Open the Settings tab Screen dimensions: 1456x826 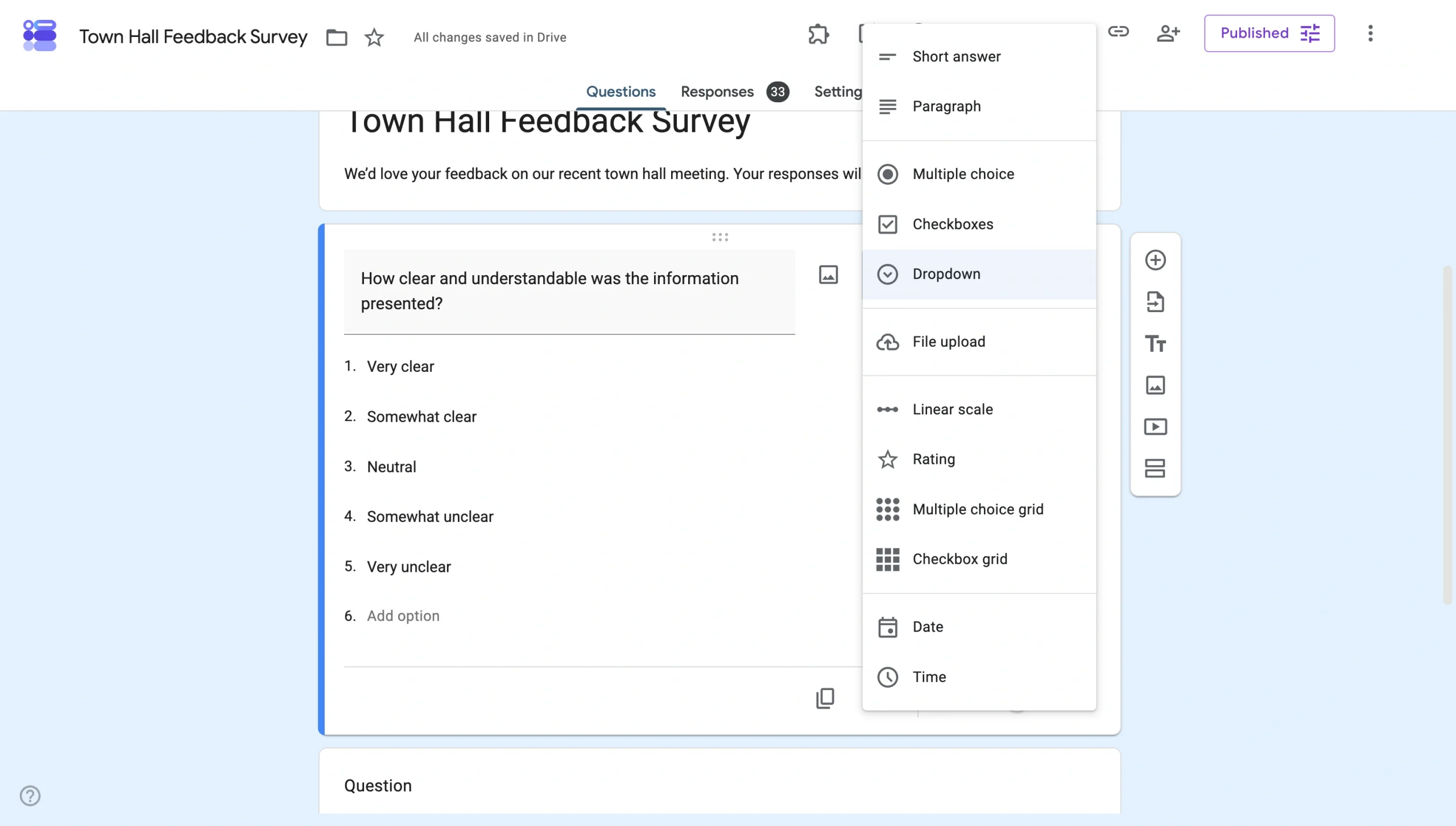tap(838, 92)
